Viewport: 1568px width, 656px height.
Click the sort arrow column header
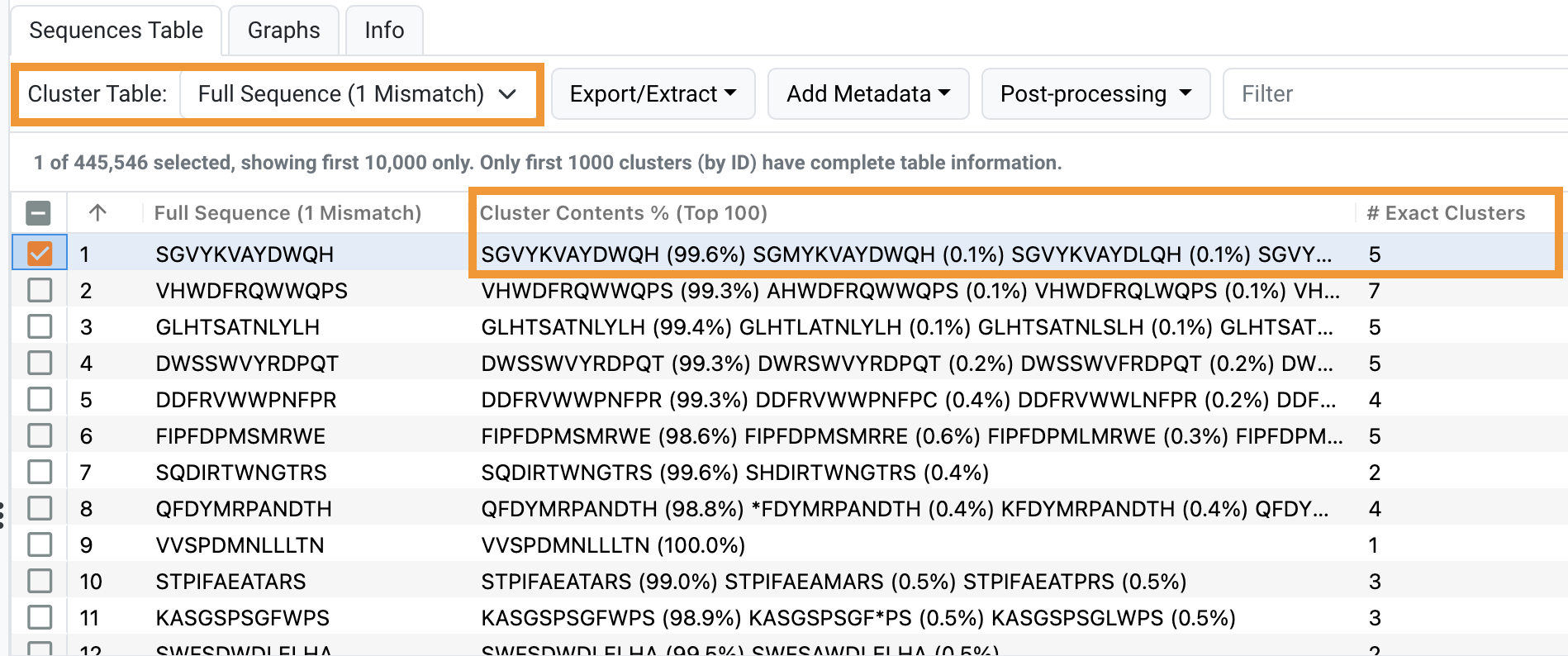[x=97, y=213]
